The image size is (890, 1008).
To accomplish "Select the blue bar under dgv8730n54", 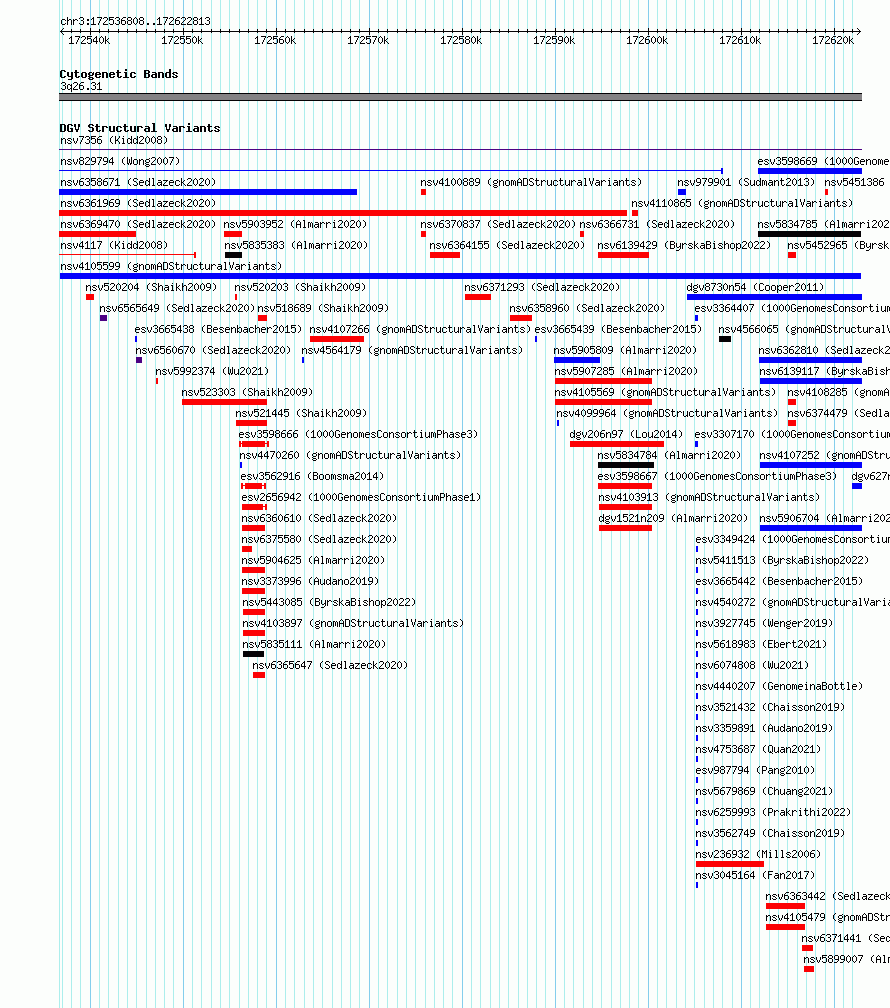I will tap(774, 297).
